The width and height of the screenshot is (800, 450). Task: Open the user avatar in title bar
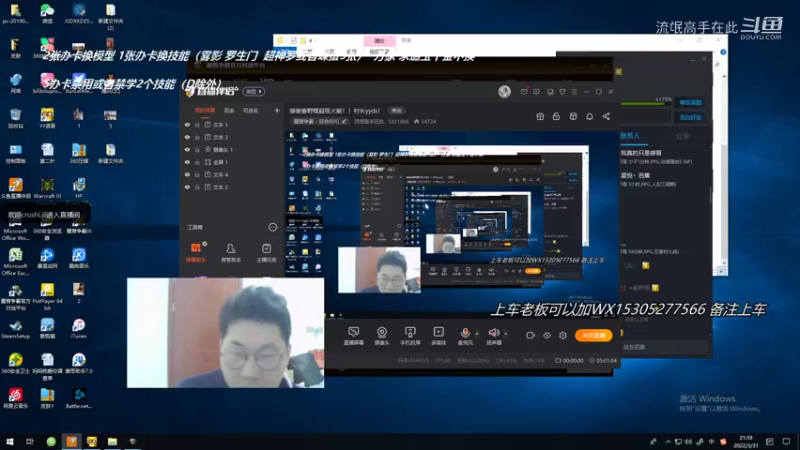click(504, 91)
